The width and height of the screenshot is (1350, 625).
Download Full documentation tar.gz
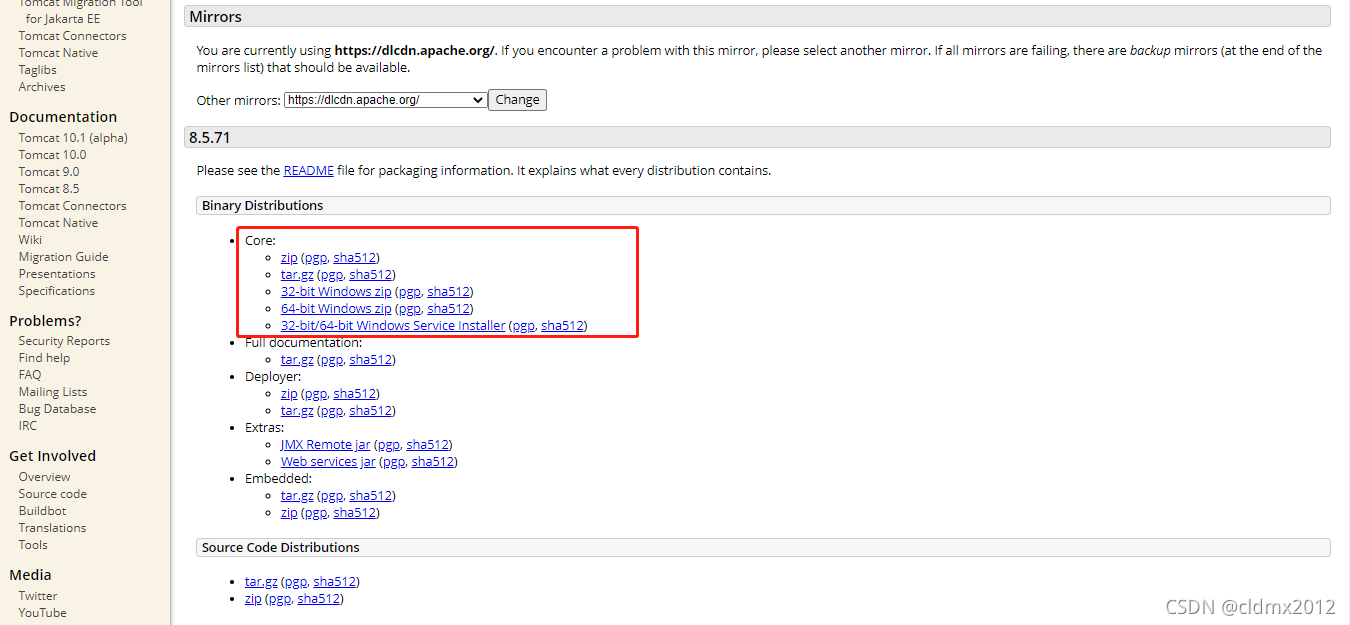pos(297,360)
